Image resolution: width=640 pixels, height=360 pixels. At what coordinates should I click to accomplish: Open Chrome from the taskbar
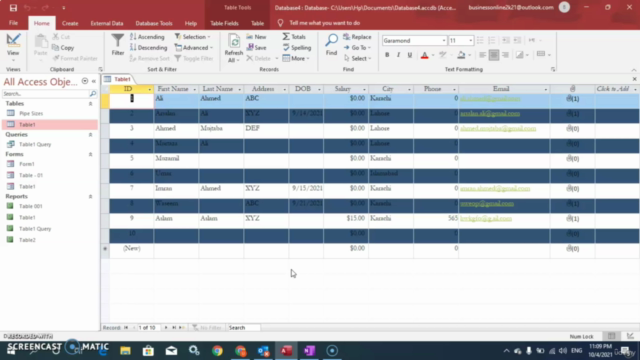(x=218, y=351)
